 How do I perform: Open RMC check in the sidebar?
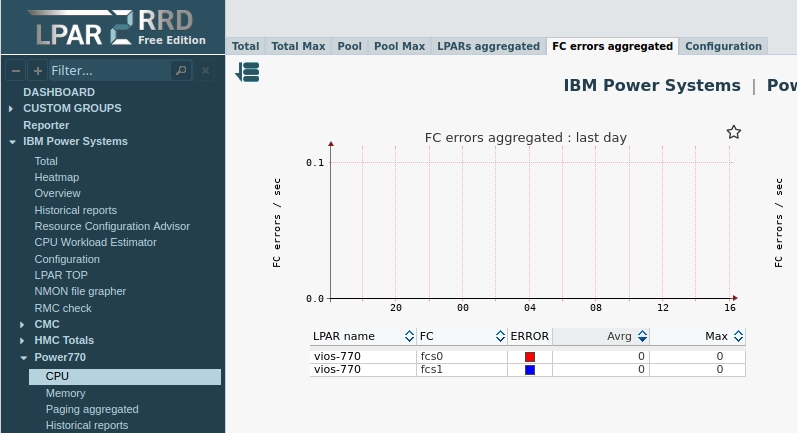click(x=63, y=308)
